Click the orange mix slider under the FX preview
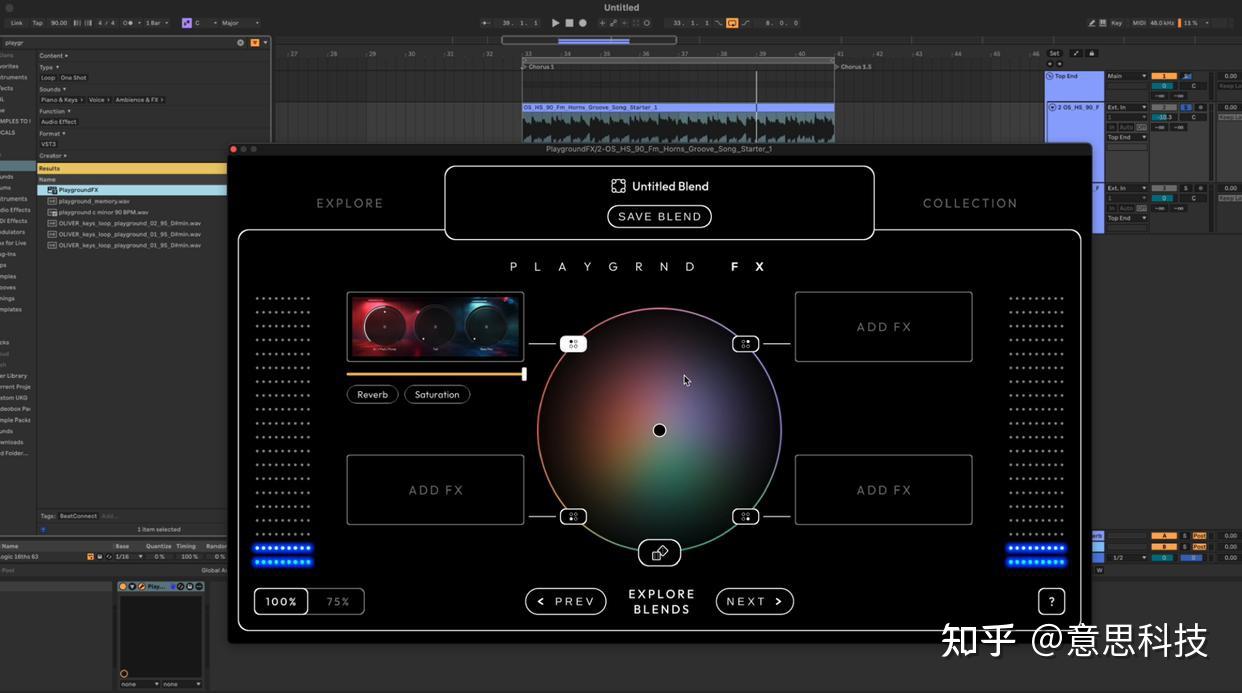This screenshot has width=1242, height=693. [435, 373]
